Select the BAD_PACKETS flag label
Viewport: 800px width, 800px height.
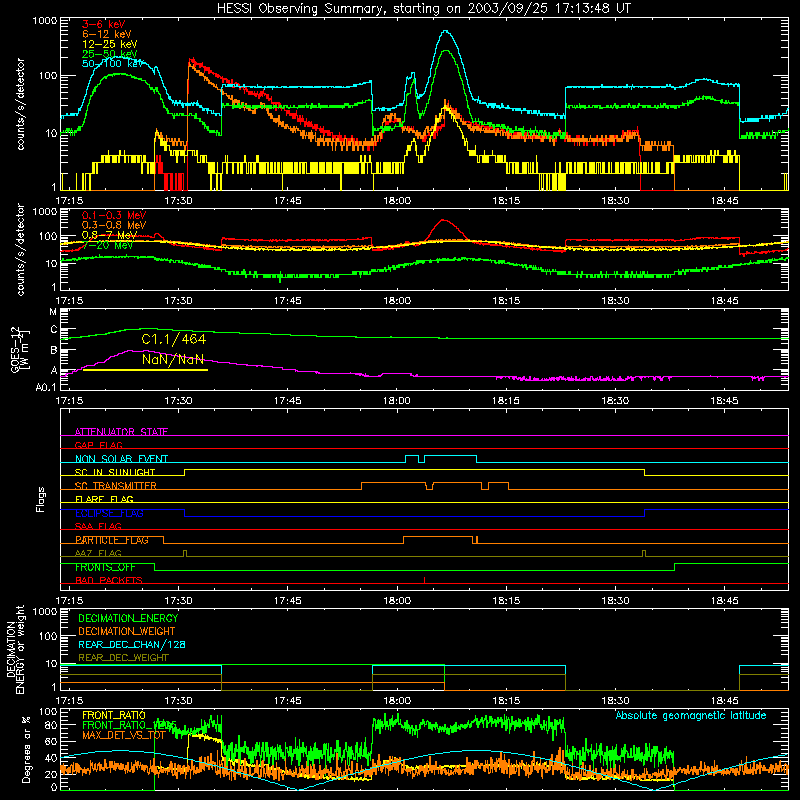pyautogui.click(x=109, y=580)
